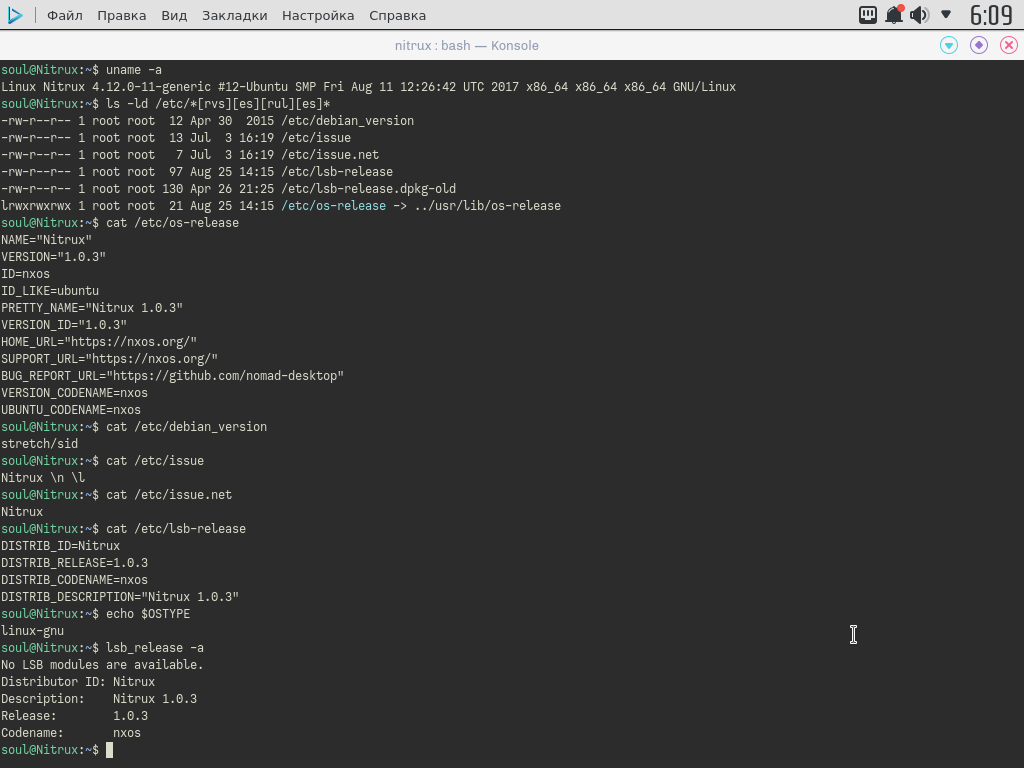Open the Правка menu
This screenshot has width=1024, height=768.
[x=121, y=15]
